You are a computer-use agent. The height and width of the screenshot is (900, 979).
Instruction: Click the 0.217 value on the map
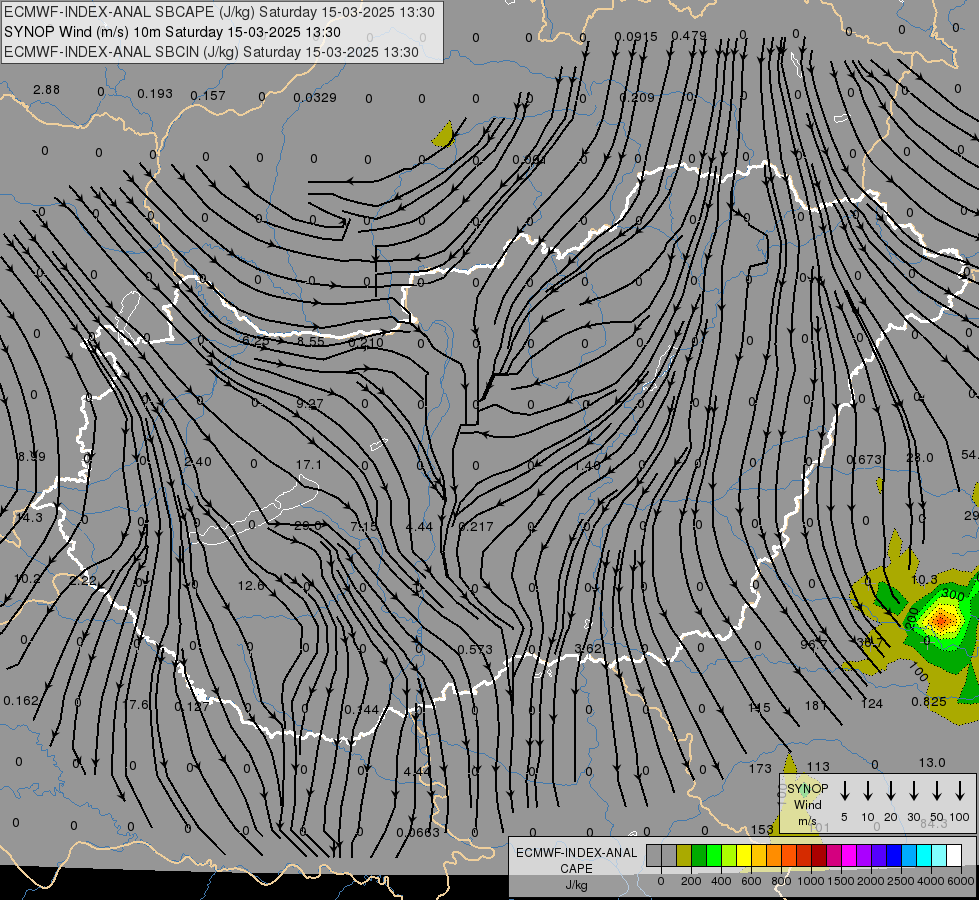tap(476, 527)
